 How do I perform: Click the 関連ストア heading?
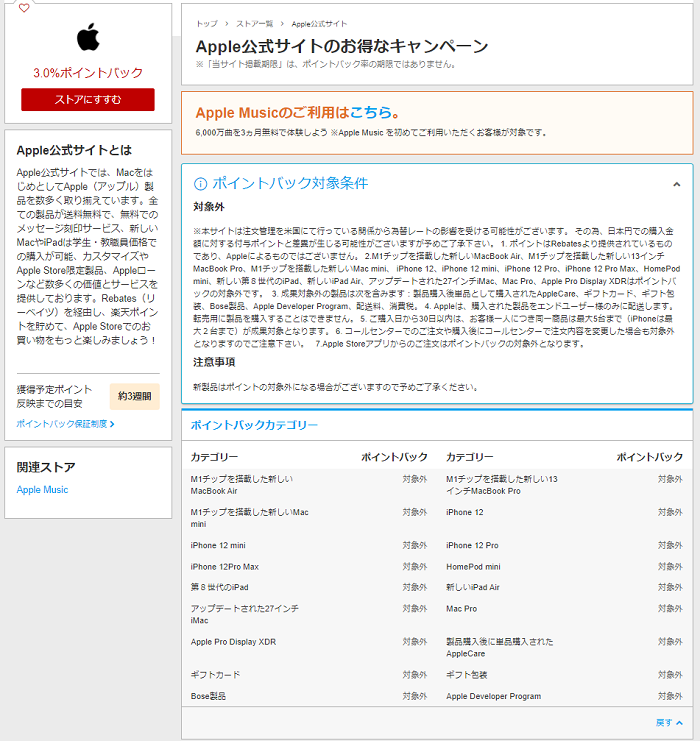pos(46,467)
